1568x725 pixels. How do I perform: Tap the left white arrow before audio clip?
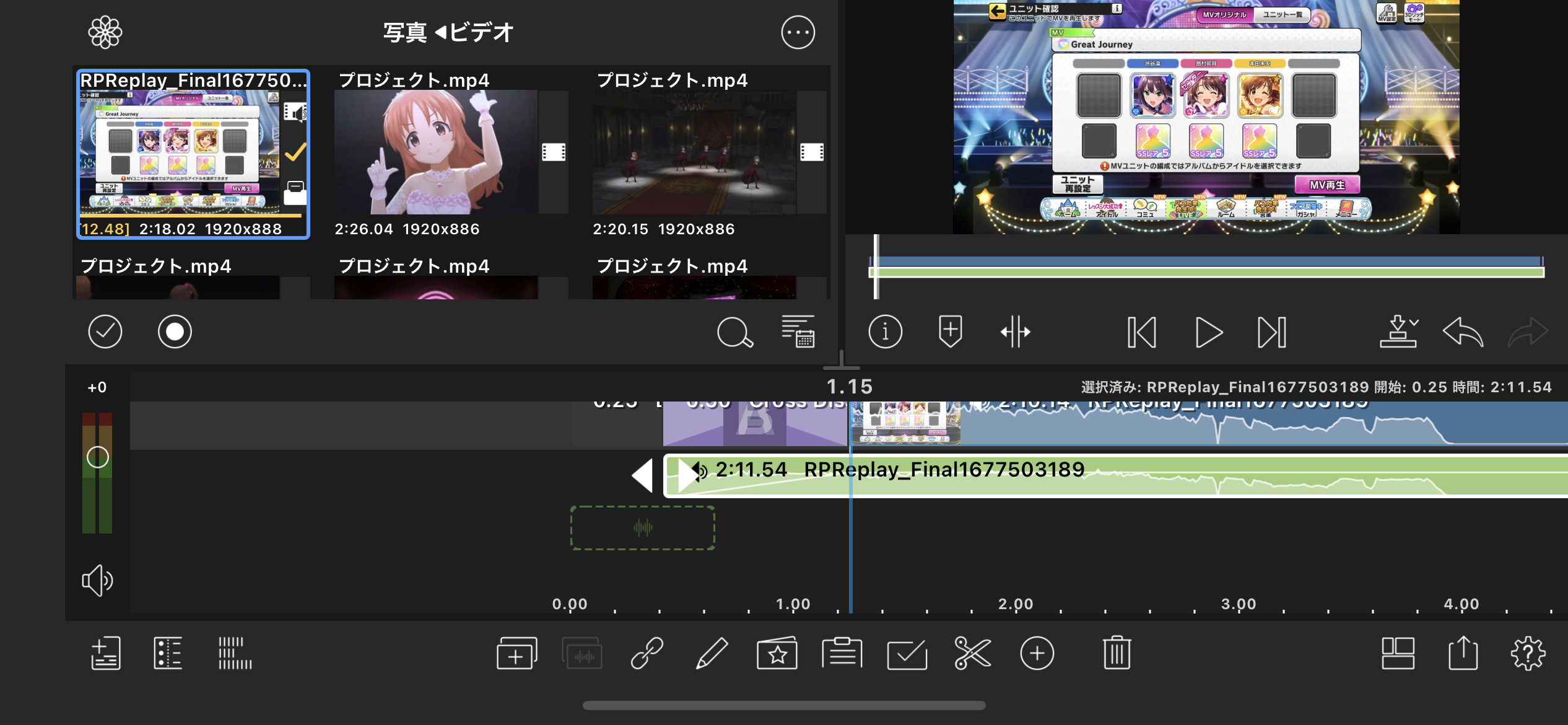[642, 476]
